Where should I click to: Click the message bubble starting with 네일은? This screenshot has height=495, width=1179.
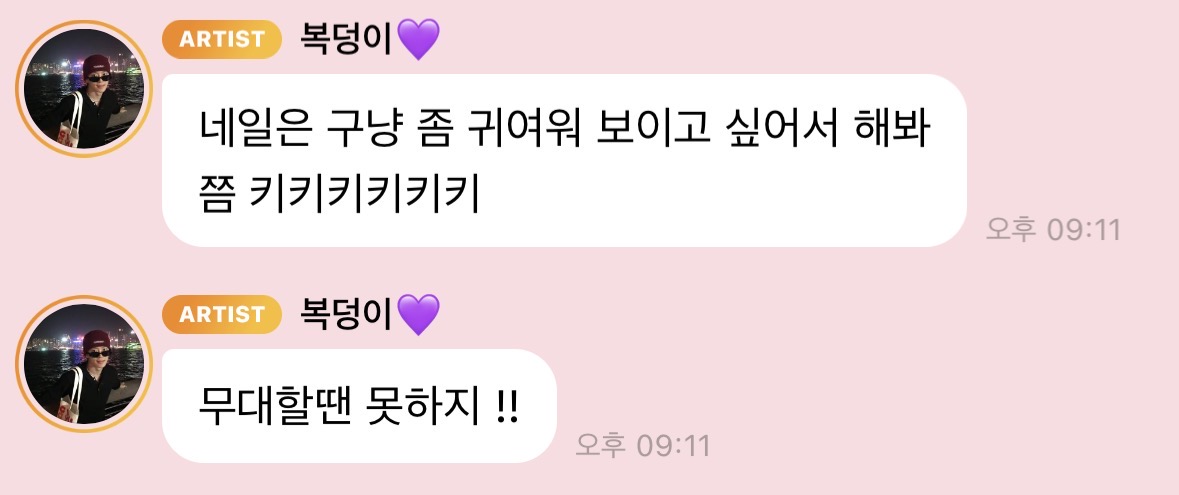(564, 160)
